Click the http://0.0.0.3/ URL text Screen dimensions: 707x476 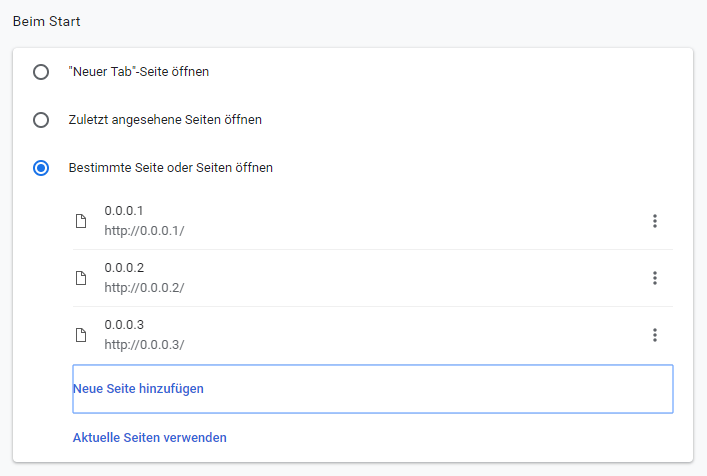pyautogui.click(x=144, y=345)
